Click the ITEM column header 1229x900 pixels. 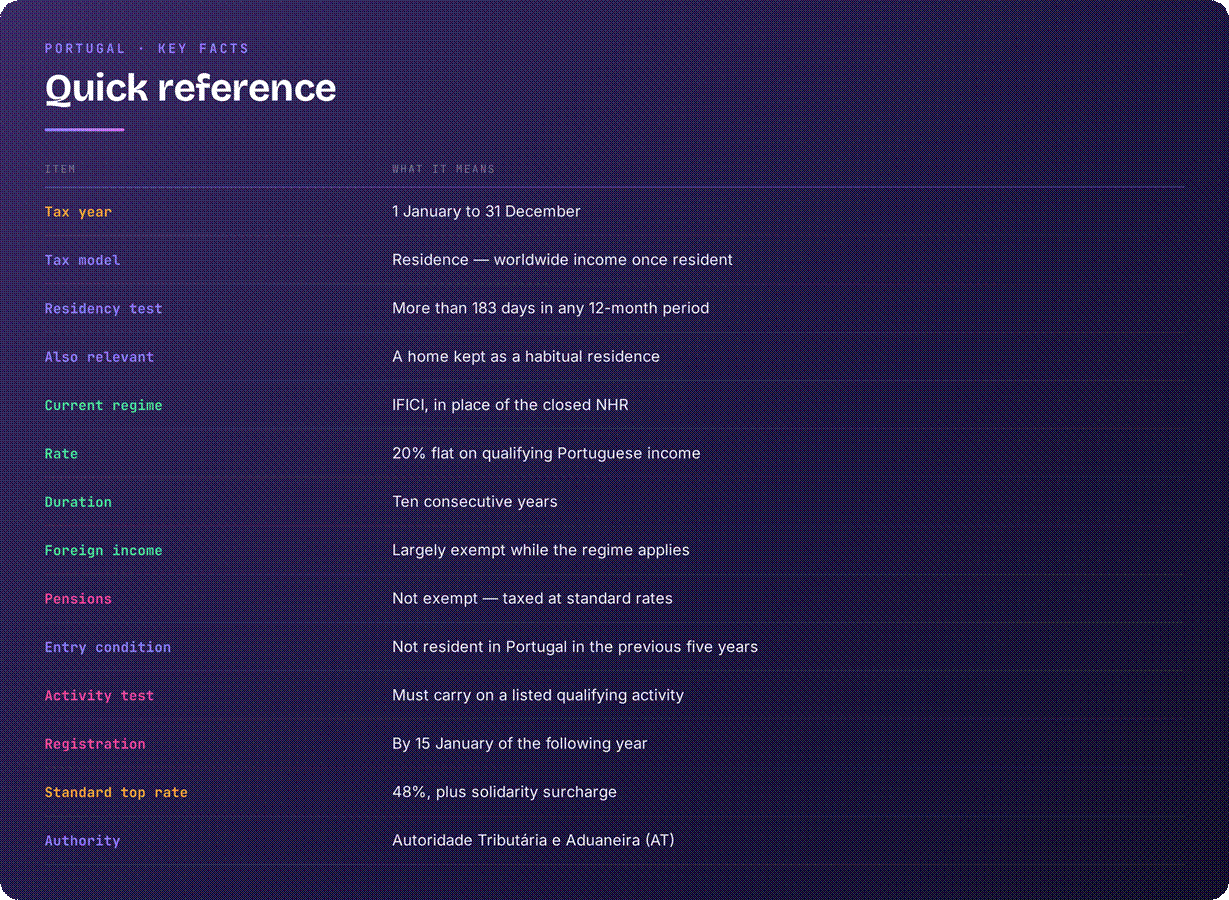click(60, 169)
